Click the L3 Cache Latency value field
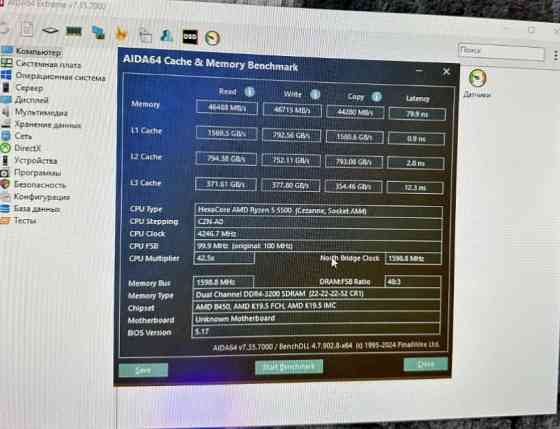Image resolution: width=560 pixels, height=429 pixels. pos(415,187)
